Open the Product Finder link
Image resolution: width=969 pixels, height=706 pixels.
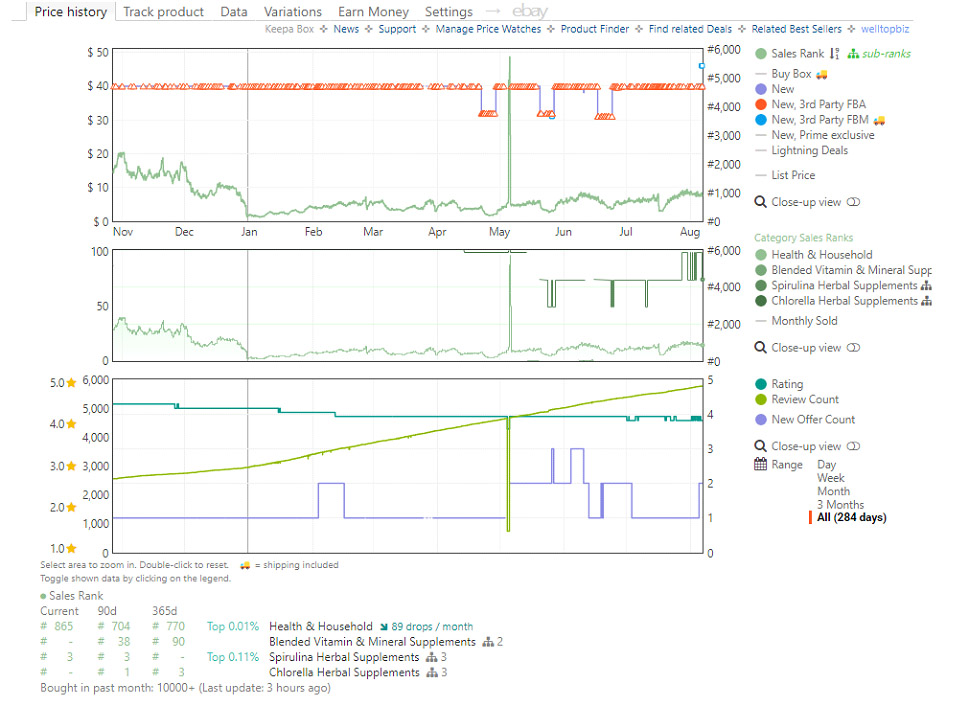pyautogui.click(x=594, y=29)
